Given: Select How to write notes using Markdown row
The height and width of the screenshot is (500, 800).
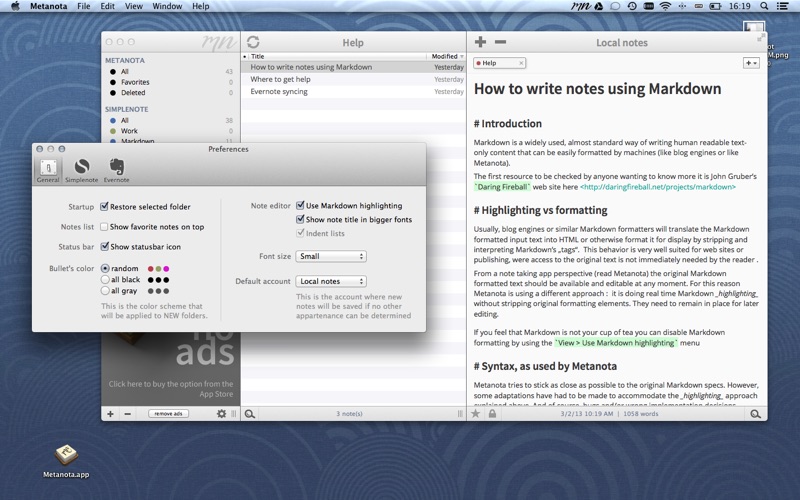Looking at the screenshot, I should pyautogui.click(x=354, y=67).
